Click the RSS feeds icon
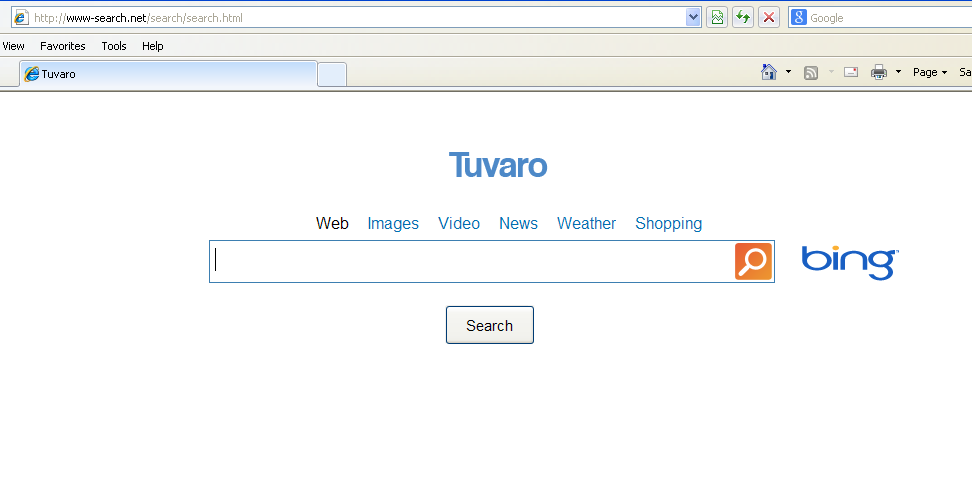The width and height of the screenshot is (972, 481). point(811,73)
